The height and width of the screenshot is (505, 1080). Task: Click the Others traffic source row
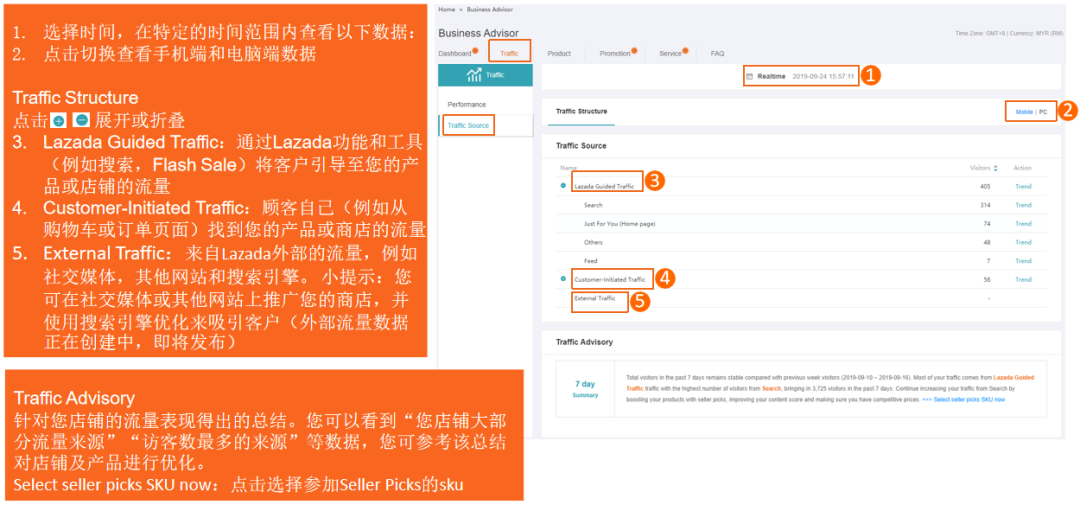pos(800,243)
